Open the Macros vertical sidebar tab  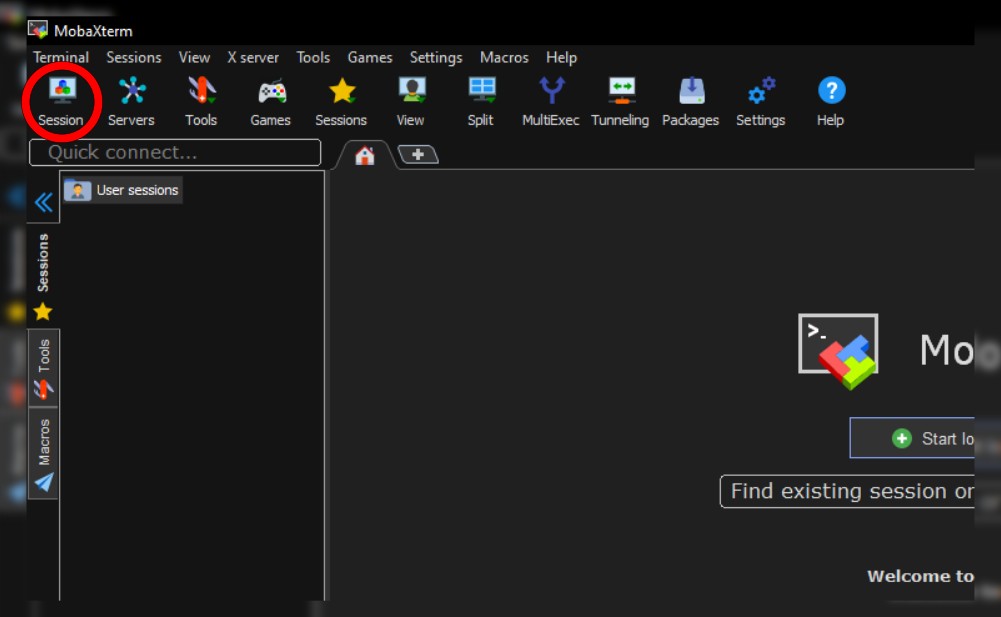pos(43,453)
